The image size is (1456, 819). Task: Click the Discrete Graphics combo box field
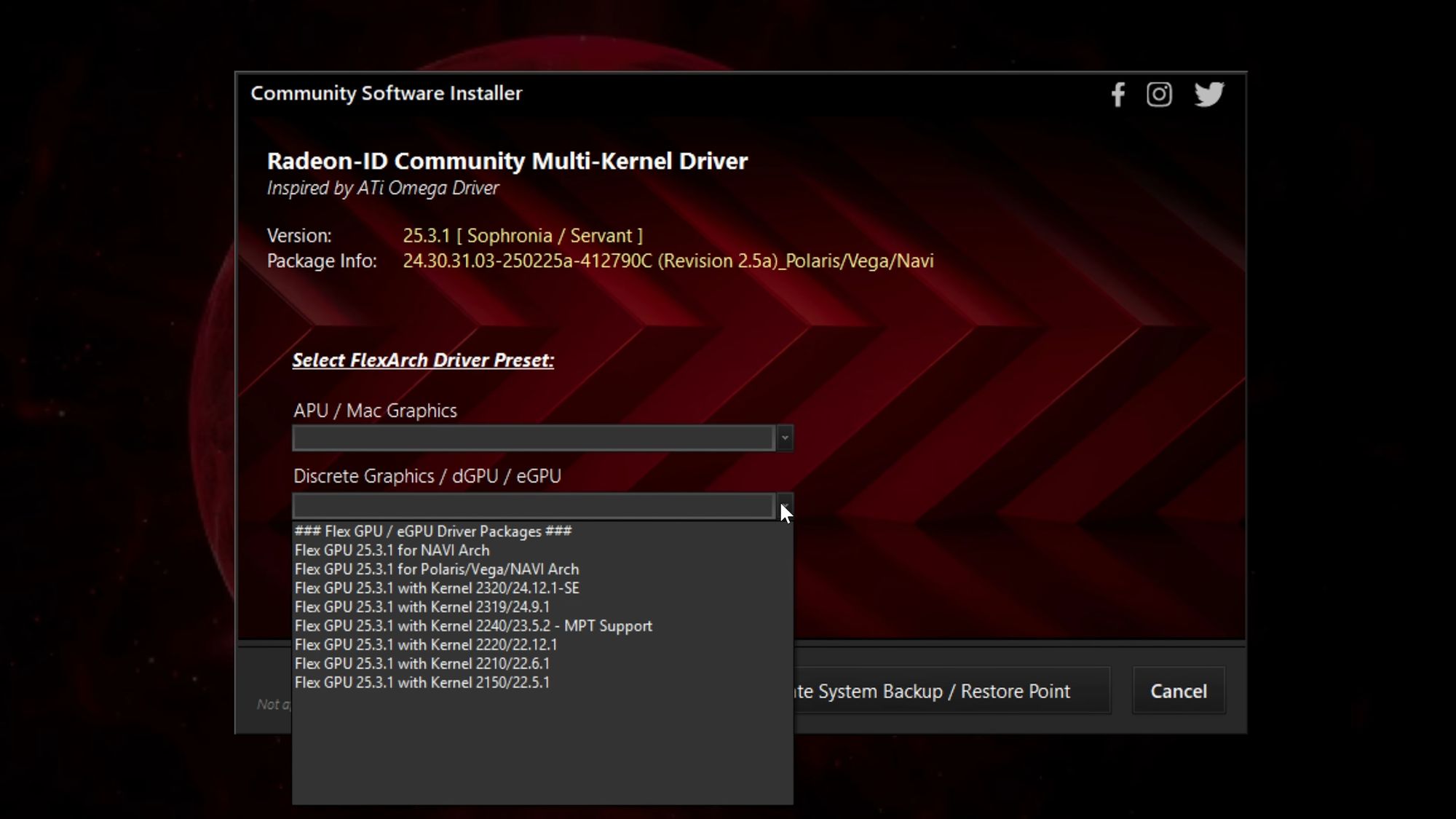click(533, 505)
